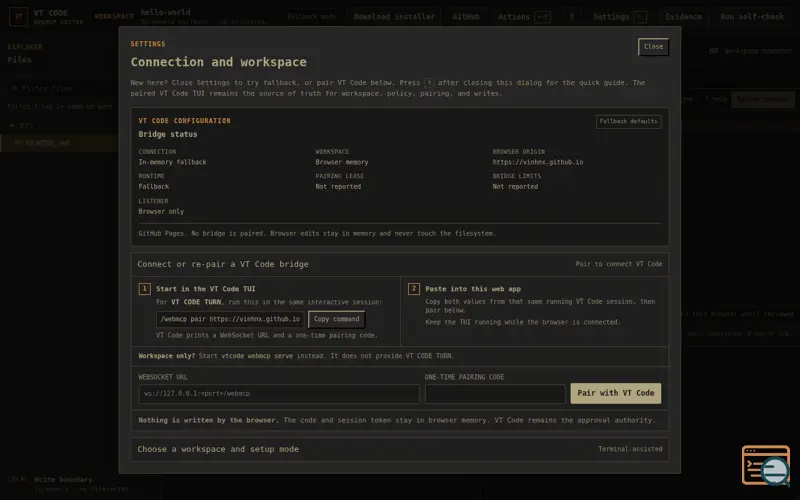Collapse Connect or re-pair a VT Code bridge
The image size is (800, 500).
[x=399, y=264]
